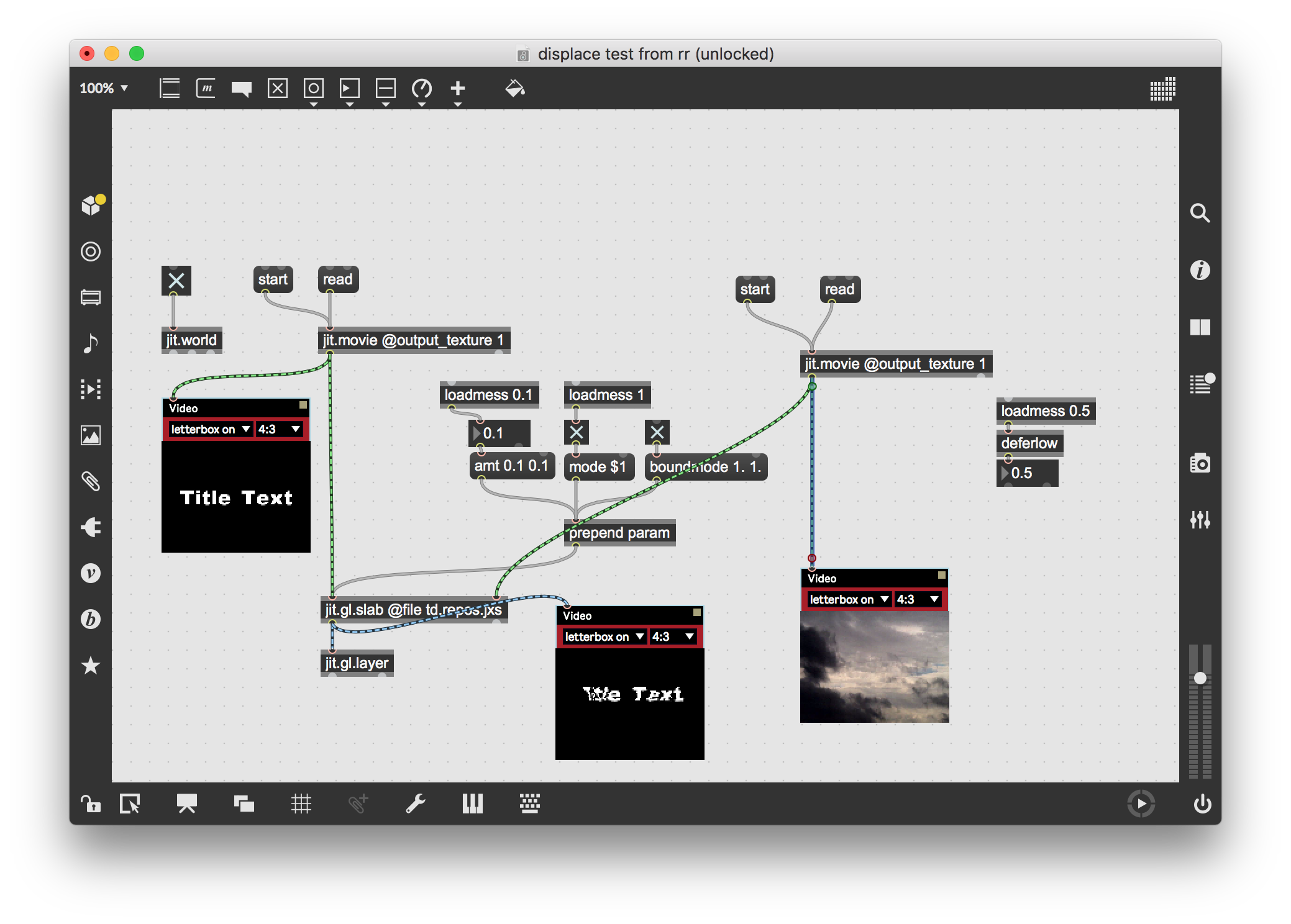This screenshot has width=1291, height=924.
Task: Click the lock patcher icon
Action: pyautogui.click(x=91, y=804)
